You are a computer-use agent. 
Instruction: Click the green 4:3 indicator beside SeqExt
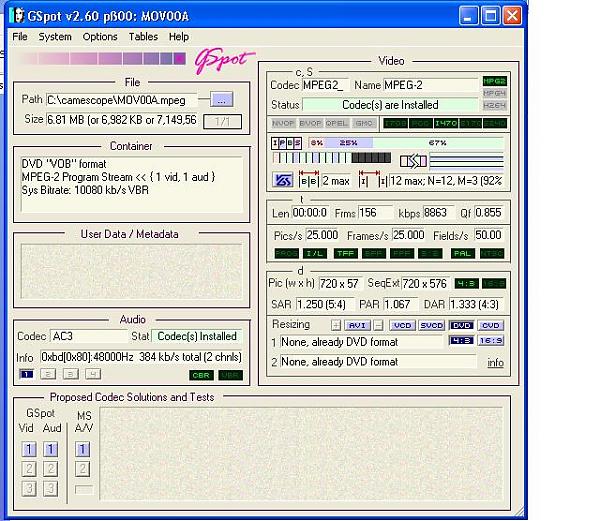tap(466, 283)
